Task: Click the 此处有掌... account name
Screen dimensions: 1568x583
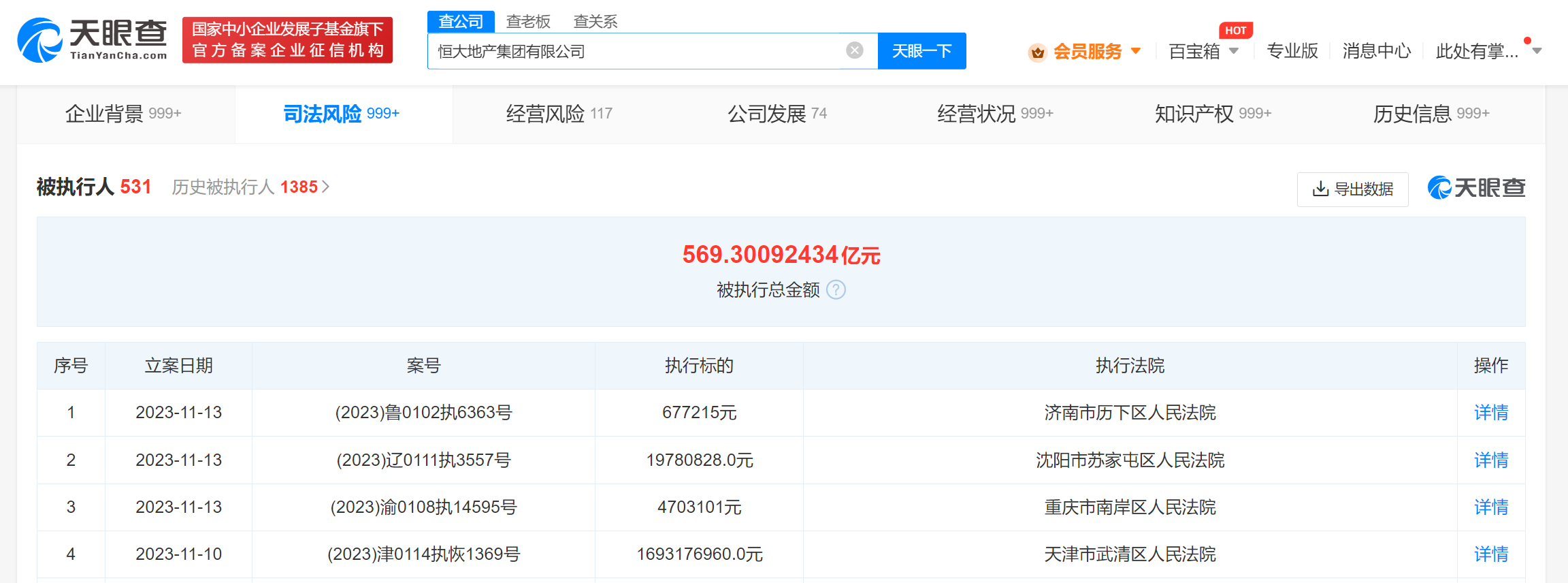Action: 1477,51
